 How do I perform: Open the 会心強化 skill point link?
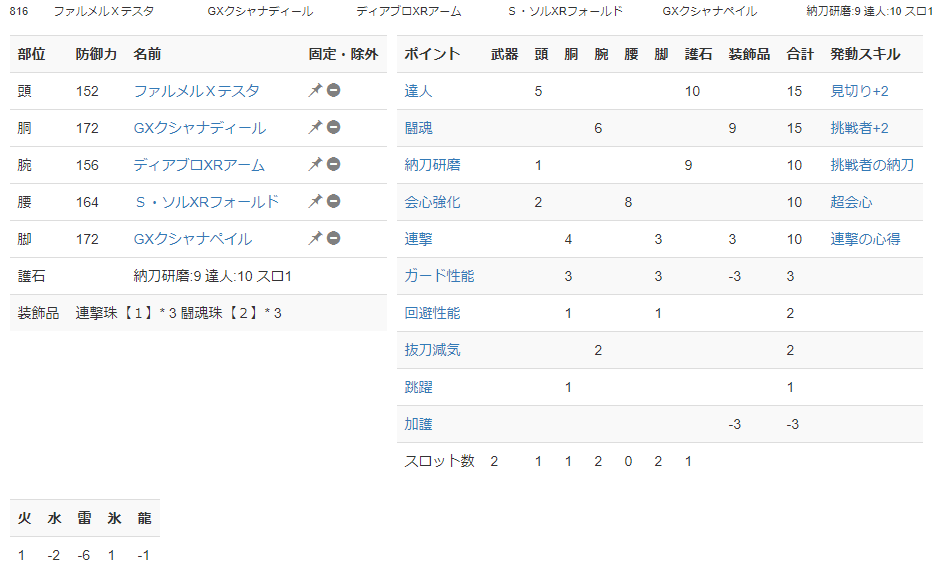click(432, 202)
